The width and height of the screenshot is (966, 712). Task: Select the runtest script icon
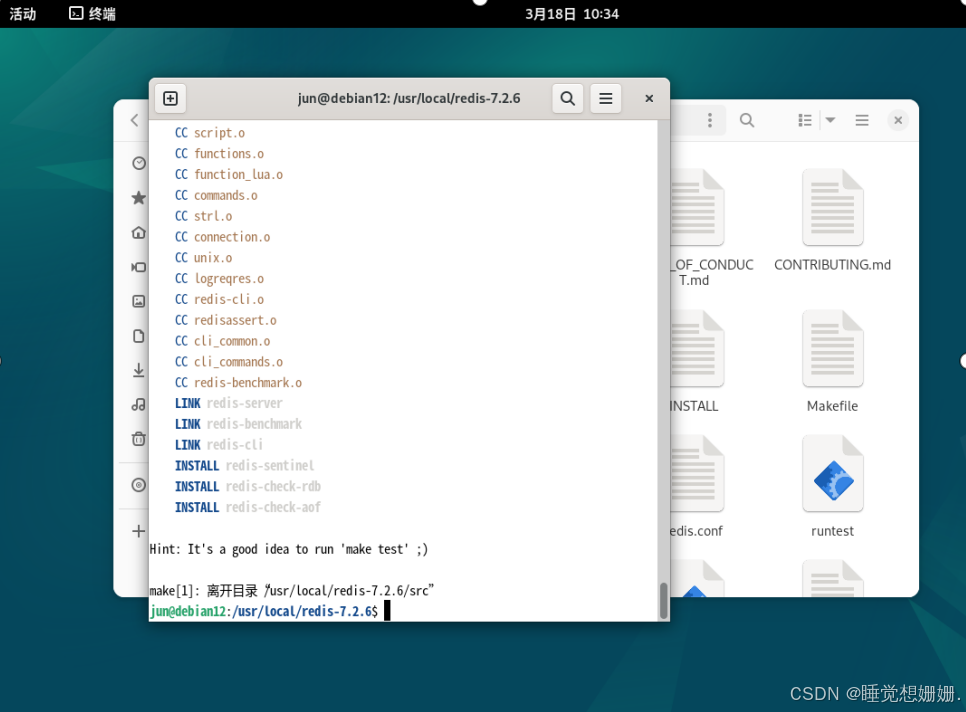[x=832, y=474]
